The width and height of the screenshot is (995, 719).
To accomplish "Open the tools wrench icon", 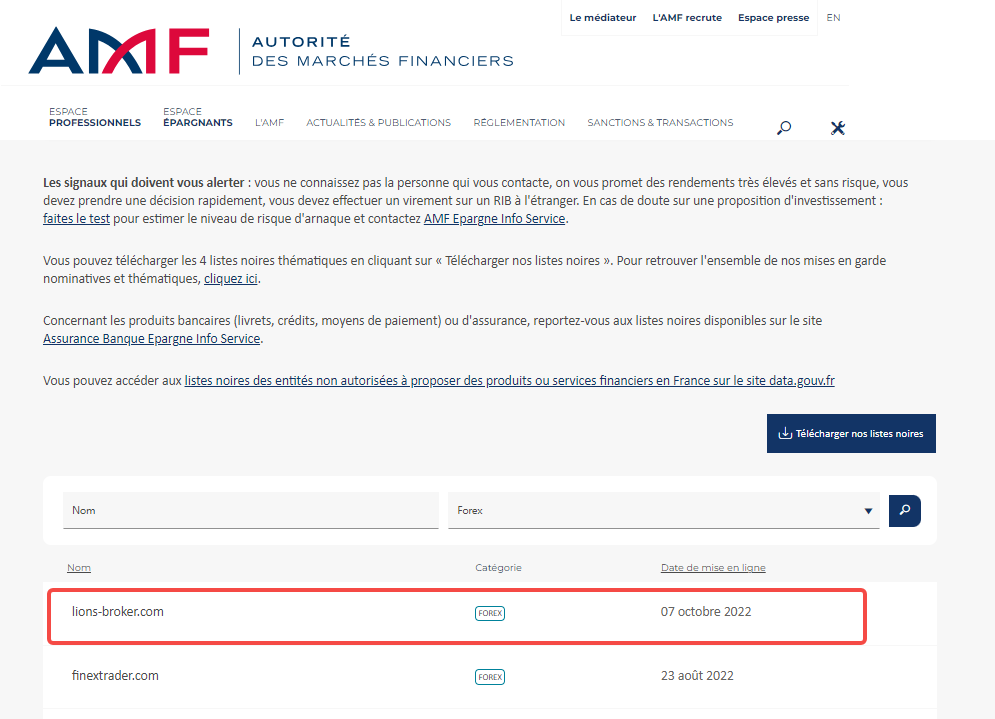I will (x=838, y=127).
